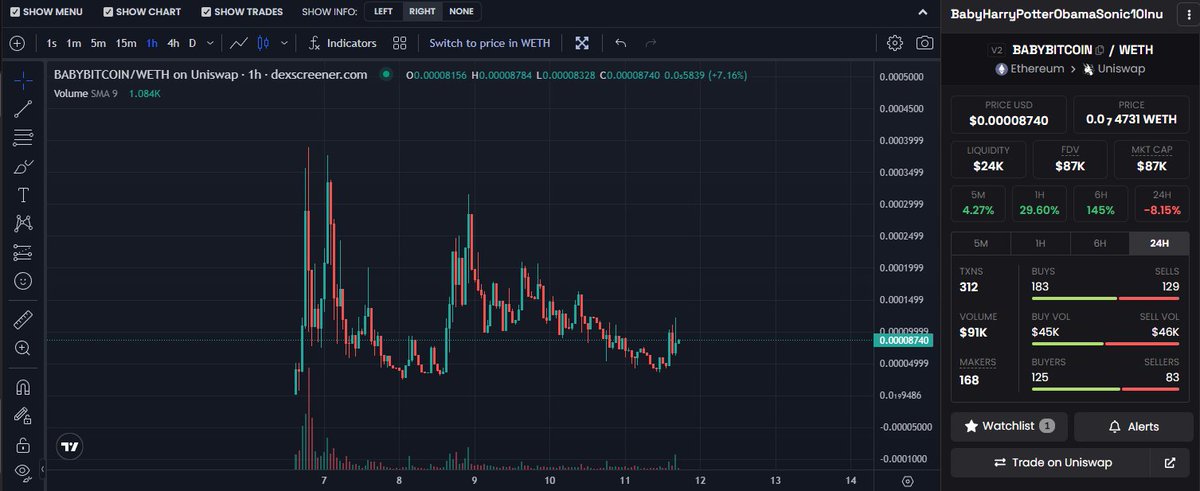
Task: Activate the zoom in tool
Action: 24,348
